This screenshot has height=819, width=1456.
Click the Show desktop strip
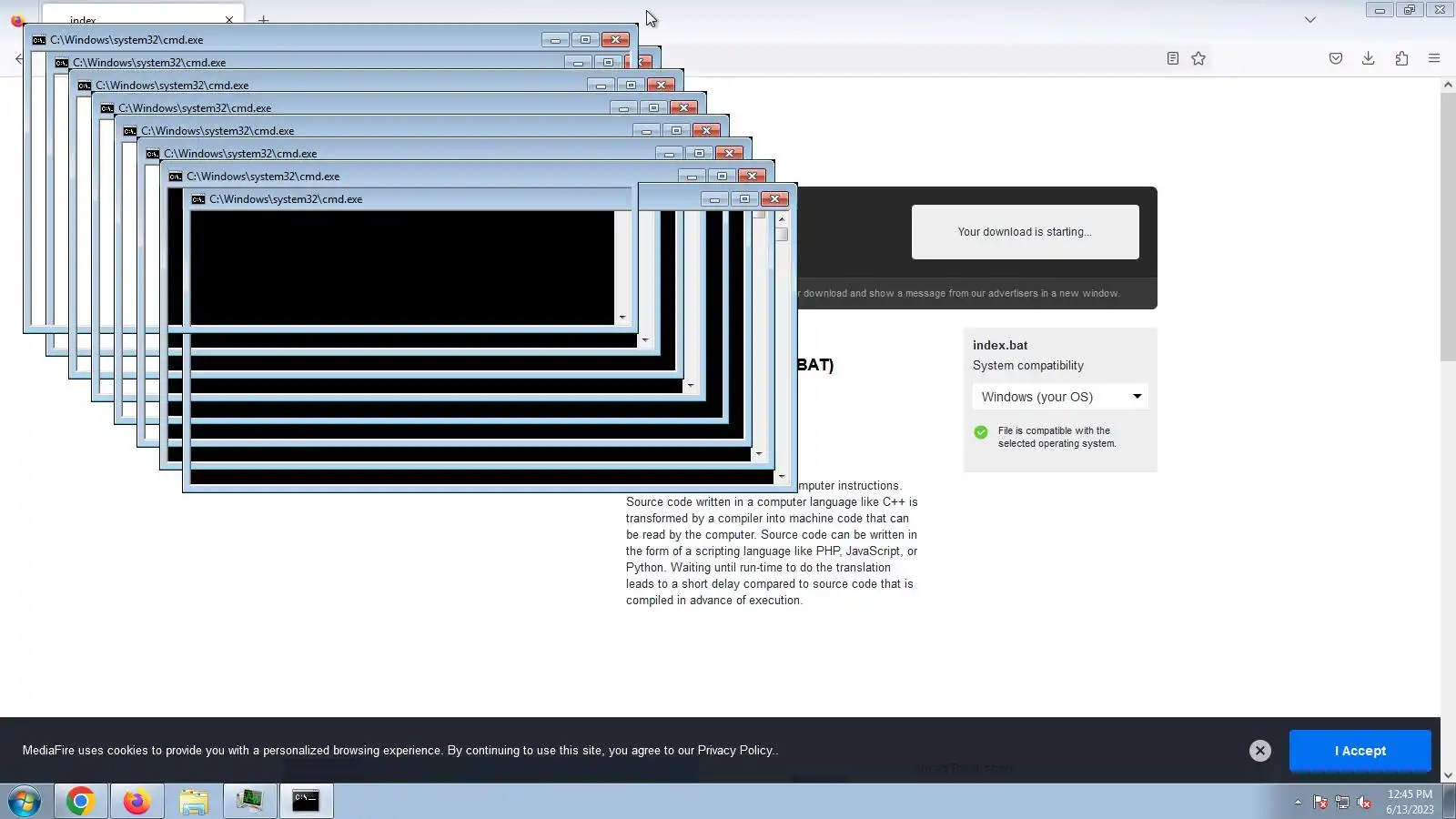1449,802
